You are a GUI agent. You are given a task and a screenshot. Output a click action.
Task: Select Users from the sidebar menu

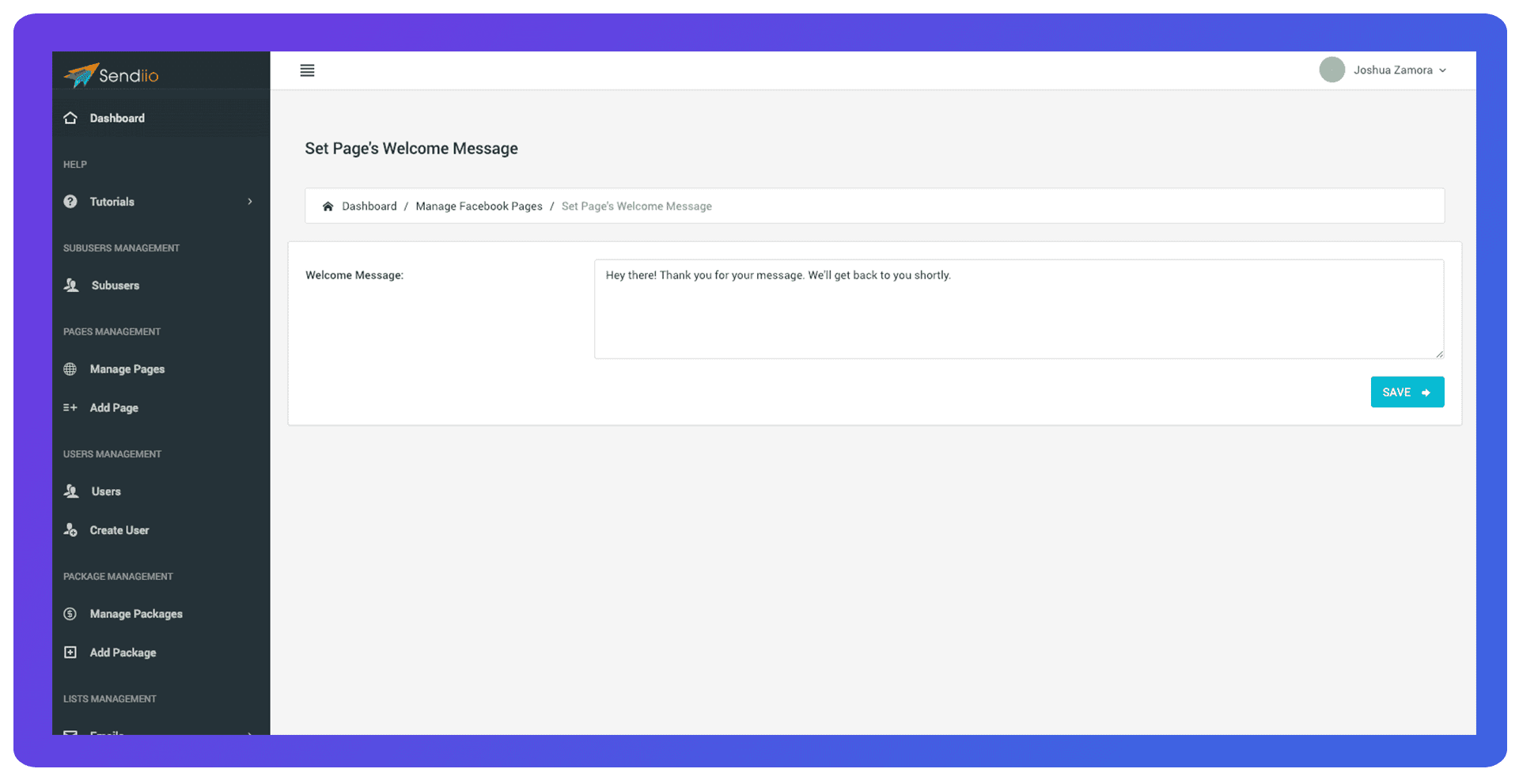pos(106,492)
